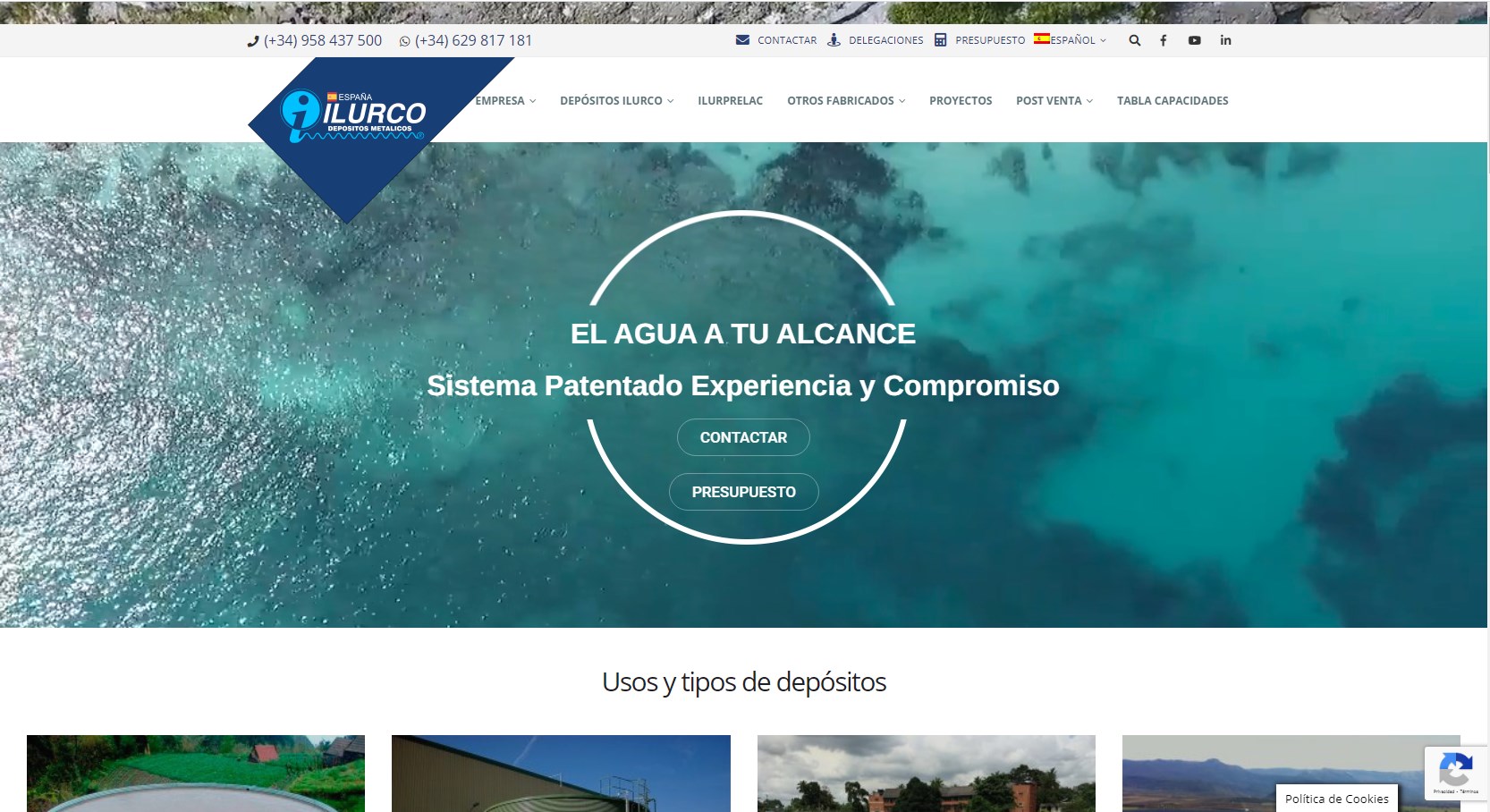
Task: Expand the Empresa menu
Action: coord(505,101)
